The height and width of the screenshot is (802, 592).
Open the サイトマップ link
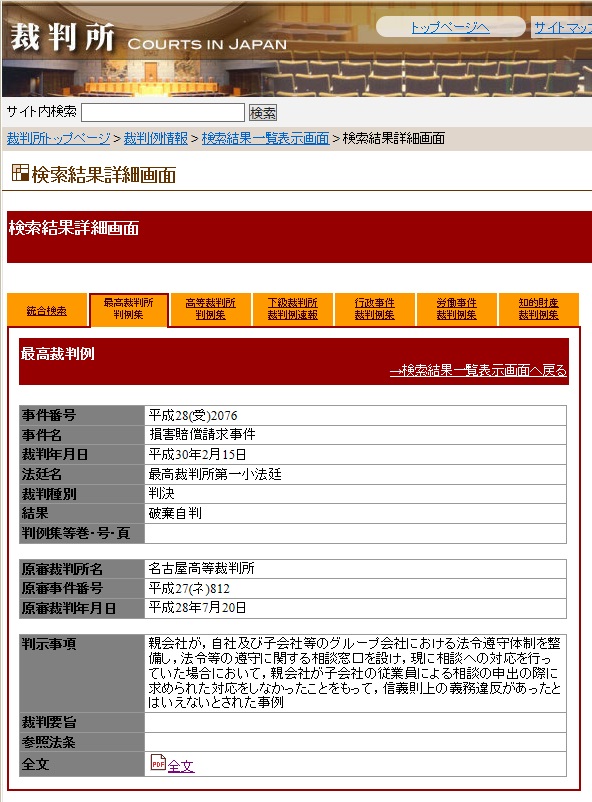click(x=563, y=28)
